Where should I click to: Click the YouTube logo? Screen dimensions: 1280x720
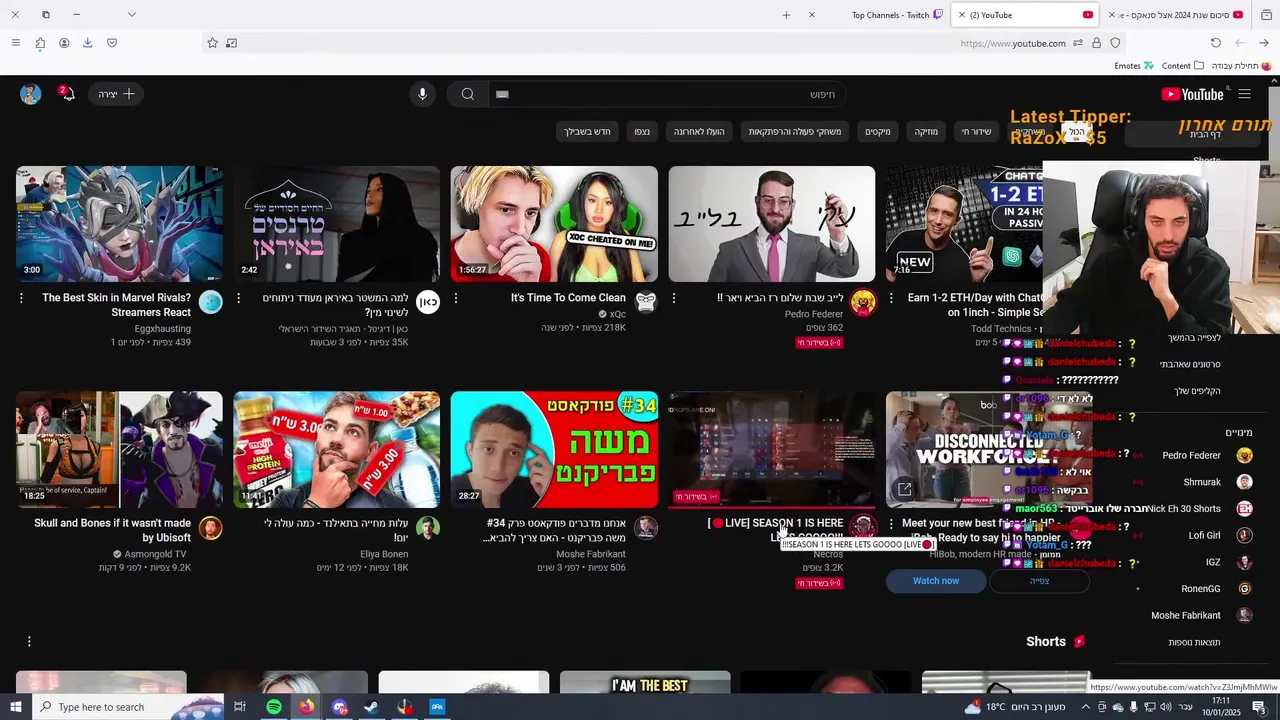pyautogui.click(x=1193, y=94)
